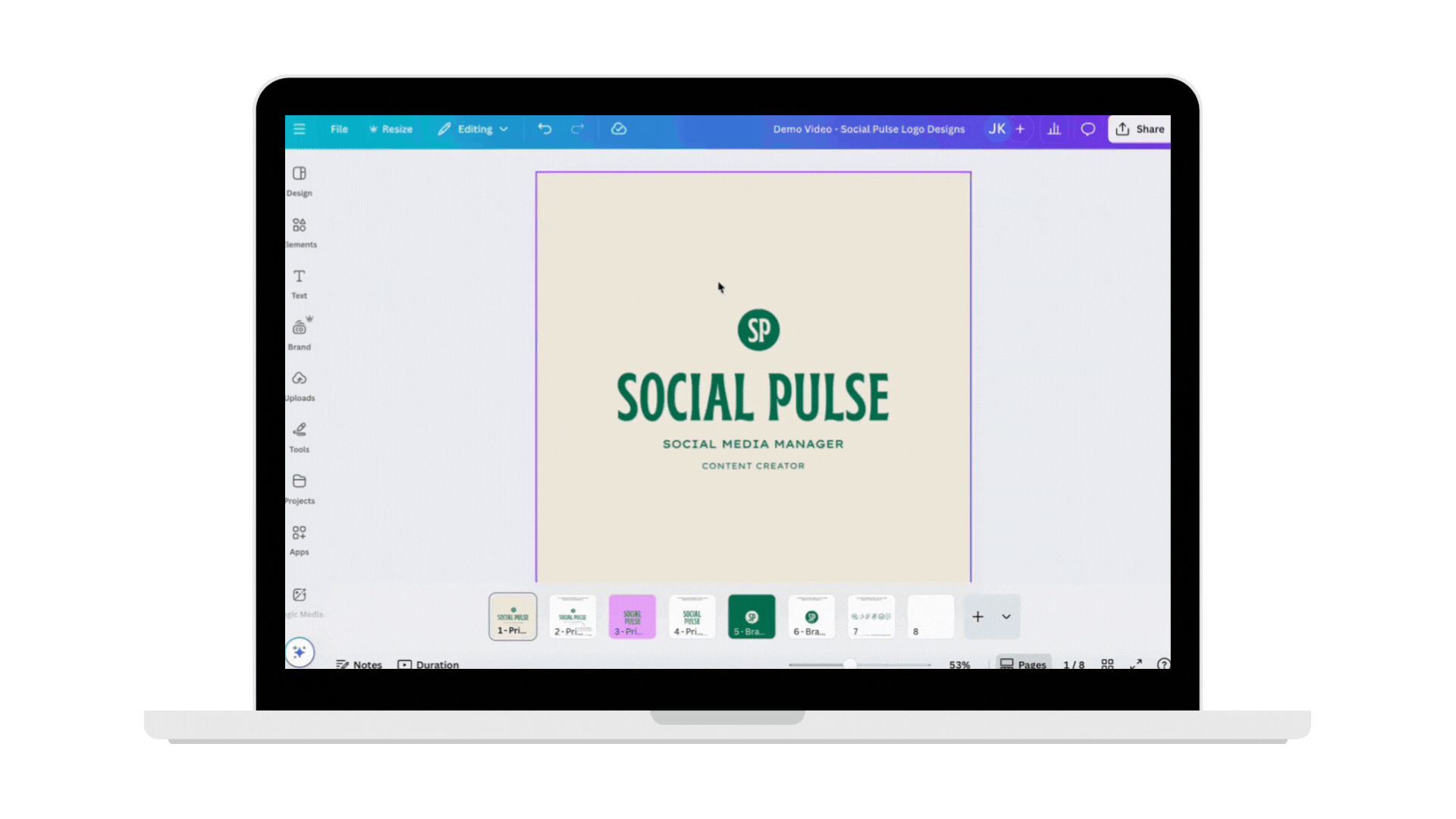1456x819 pixels.
Task: Open the Design panel
Action: click(300, 180)
